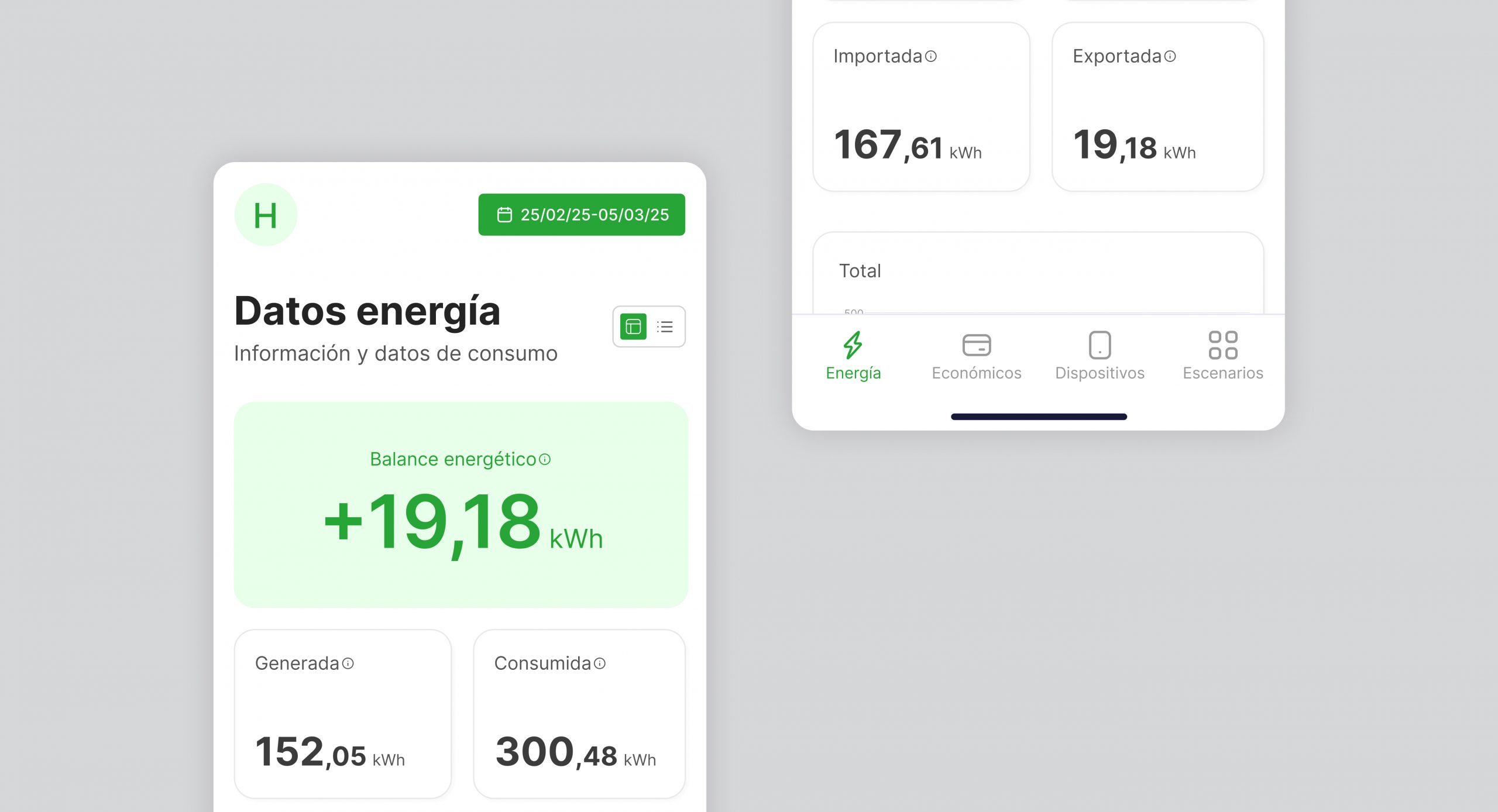Select the Generada 152,05 kWh card
Screen dimensions: 1498x812
[x=343, y=714]
